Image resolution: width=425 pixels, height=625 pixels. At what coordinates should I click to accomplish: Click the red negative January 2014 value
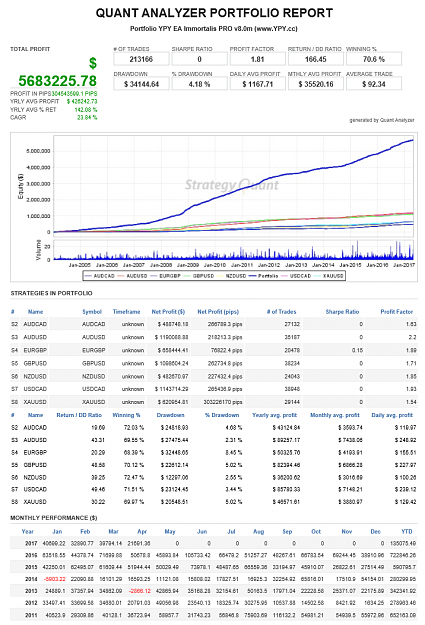point(55,579)
